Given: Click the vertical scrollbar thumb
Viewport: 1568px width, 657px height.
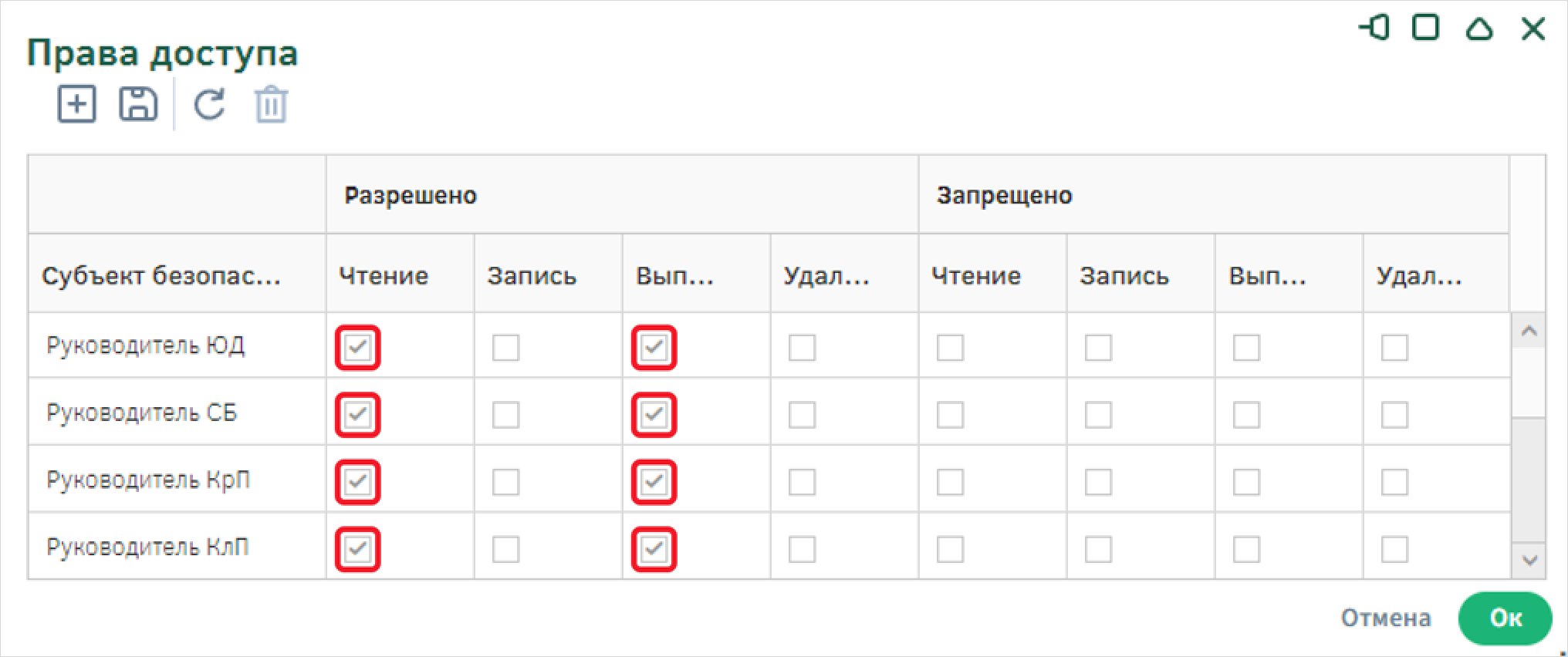Looking at the screenshot, I should click(x=1529, y=383).
